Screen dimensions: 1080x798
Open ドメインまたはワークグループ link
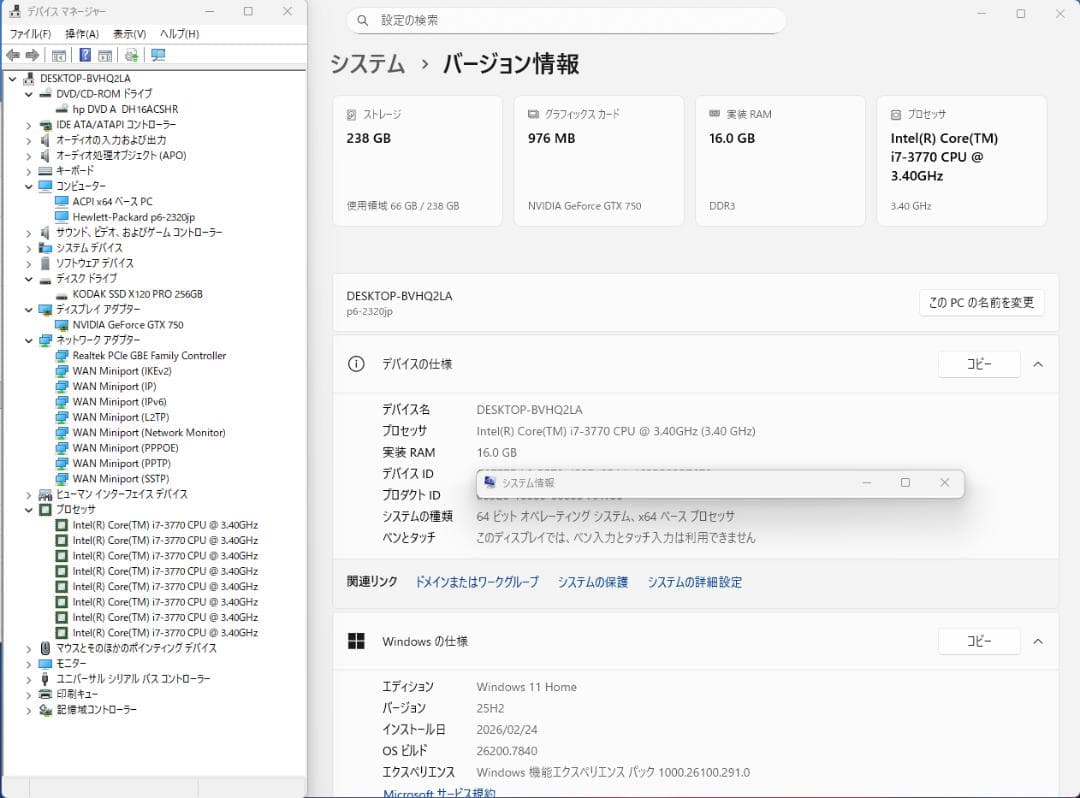pos(477,582)
